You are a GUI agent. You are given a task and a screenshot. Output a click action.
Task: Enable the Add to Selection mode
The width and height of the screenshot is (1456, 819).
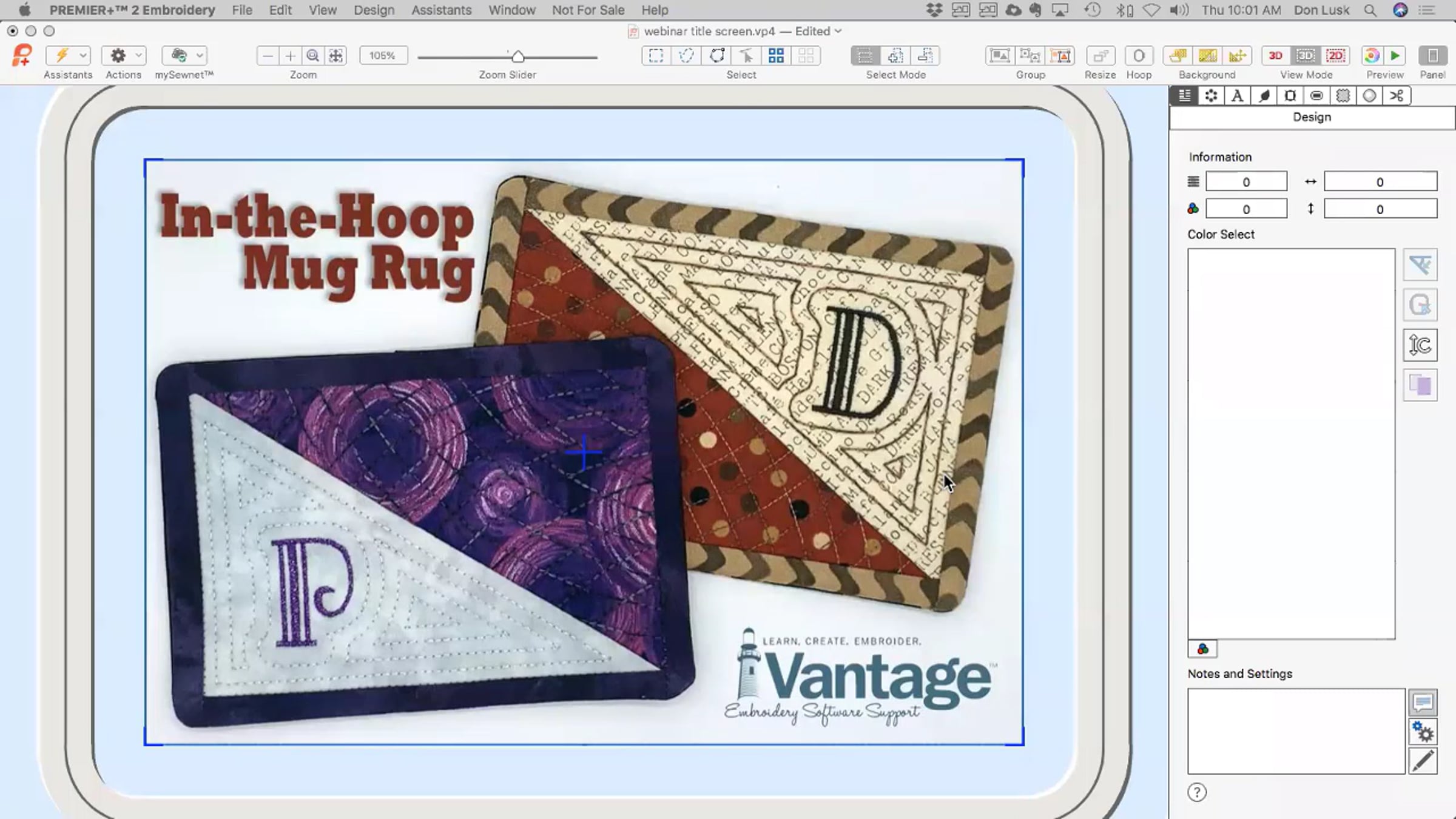[895, 56]
